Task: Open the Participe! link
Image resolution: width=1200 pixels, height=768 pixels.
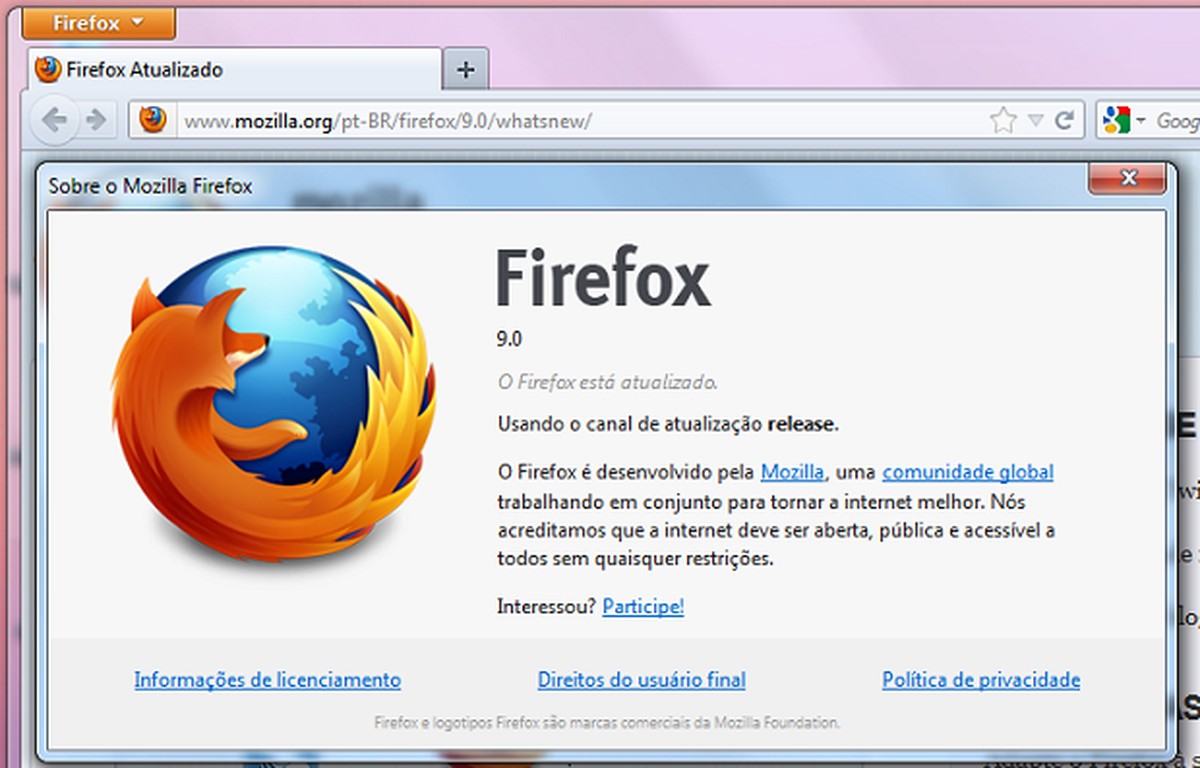Action: [x=643, y=606]
